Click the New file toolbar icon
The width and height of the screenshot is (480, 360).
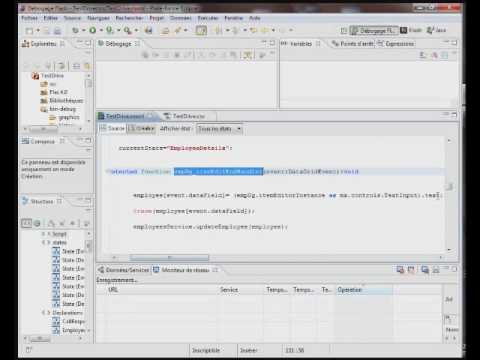pos(29,31)
